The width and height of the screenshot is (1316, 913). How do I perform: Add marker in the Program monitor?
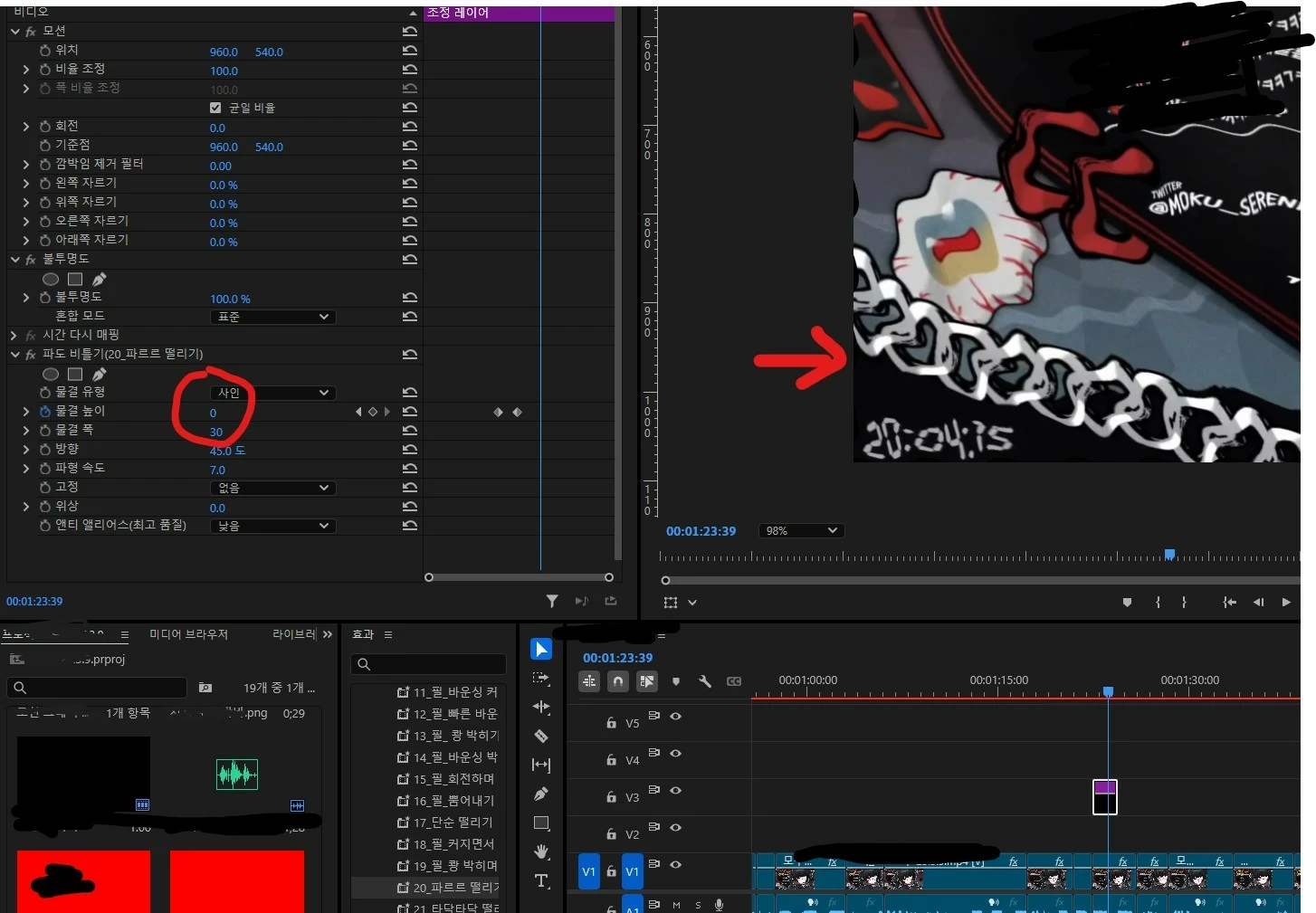click(x=1127, y=602)
